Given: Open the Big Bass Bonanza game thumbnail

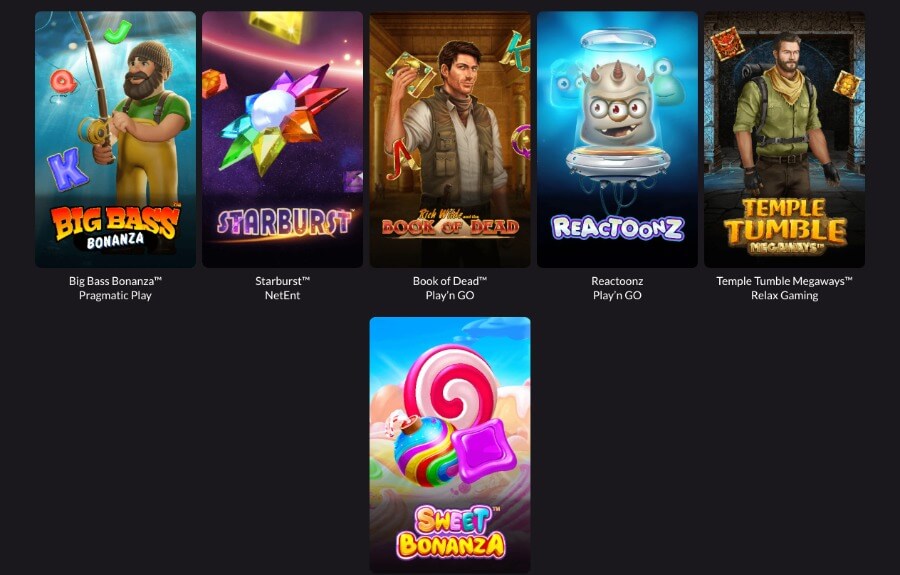Looking at the screenshot, I should tap(115, 139).
